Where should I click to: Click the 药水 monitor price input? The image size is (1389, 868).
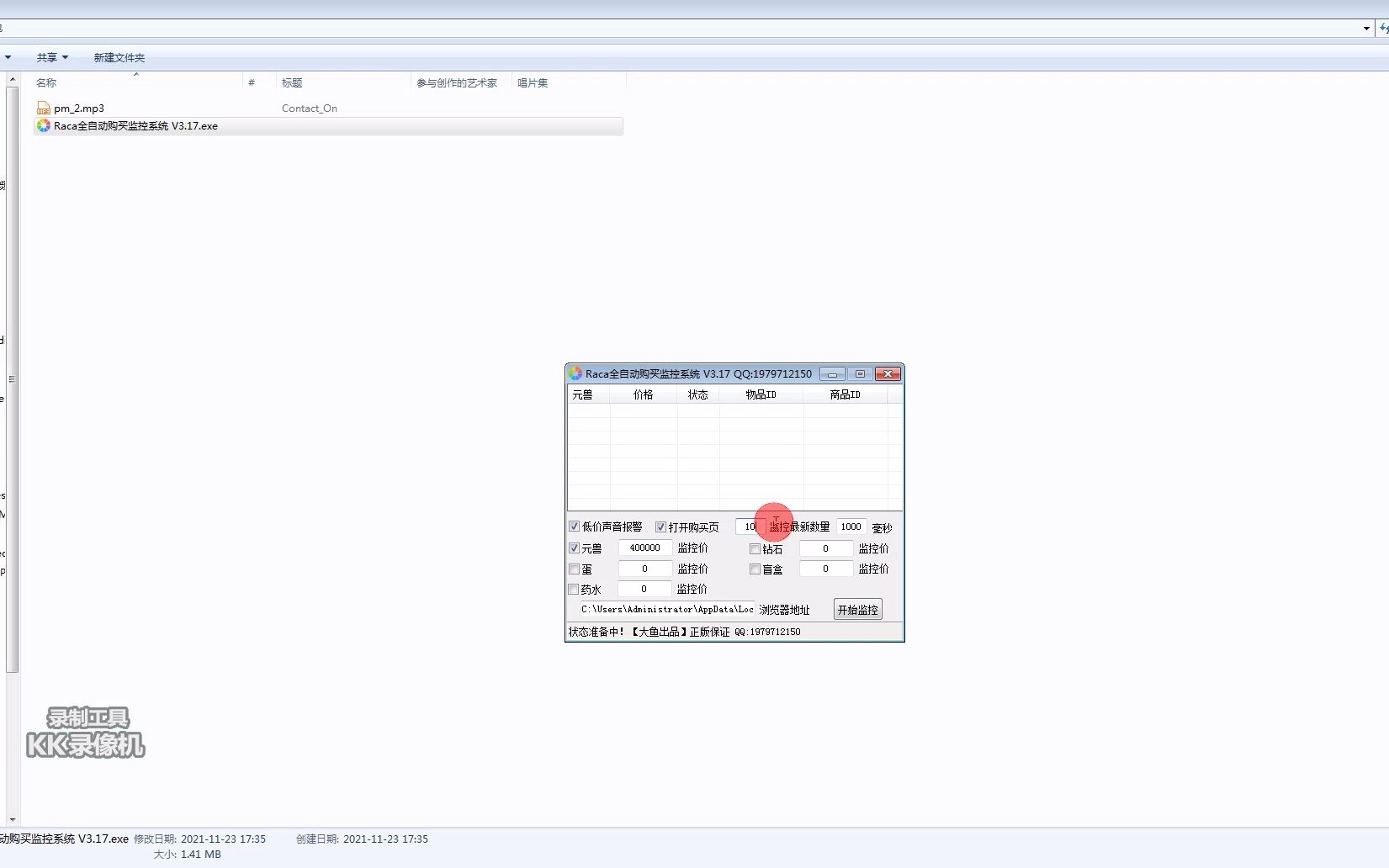pyautogui.click(x=644, y=589)
